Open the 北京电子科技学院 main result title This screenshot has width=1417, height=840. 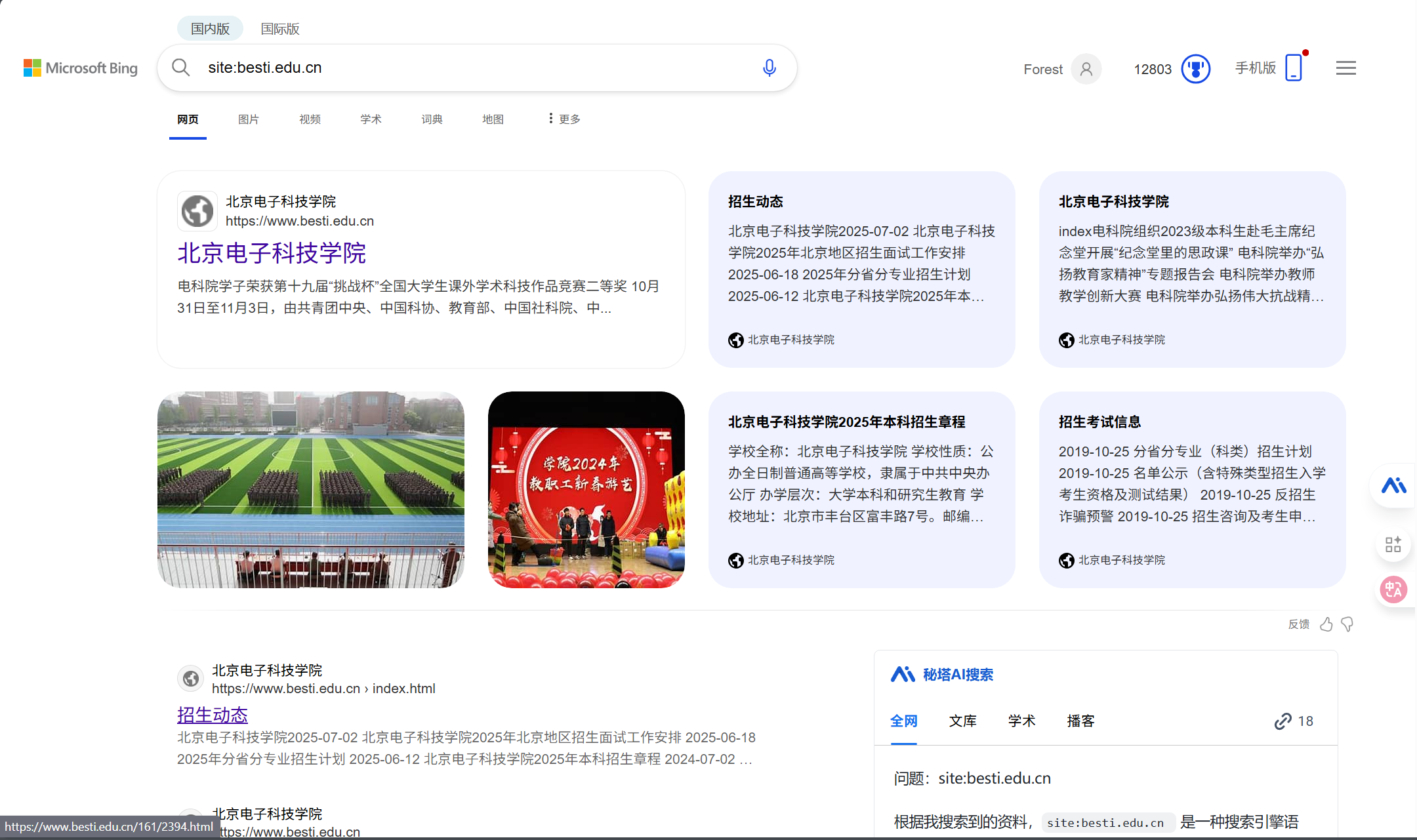(272, 253)
